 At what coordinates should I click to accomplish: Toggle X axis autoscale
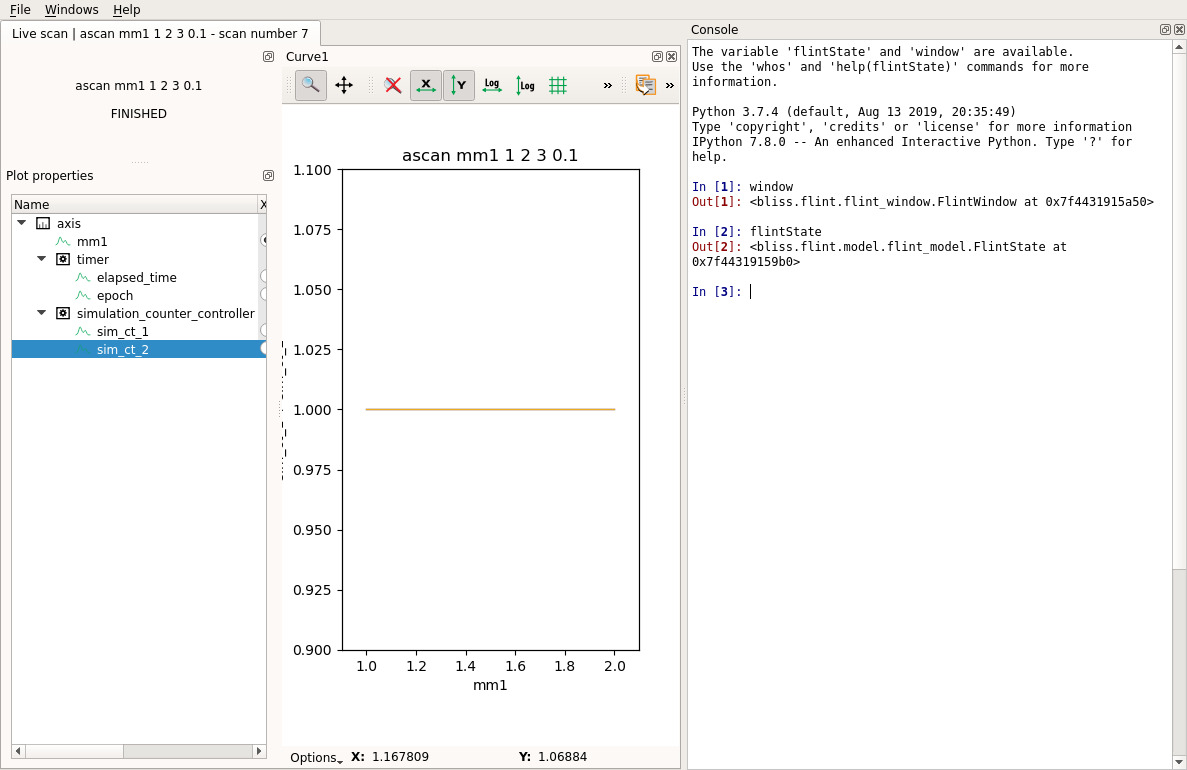point(426,85)
